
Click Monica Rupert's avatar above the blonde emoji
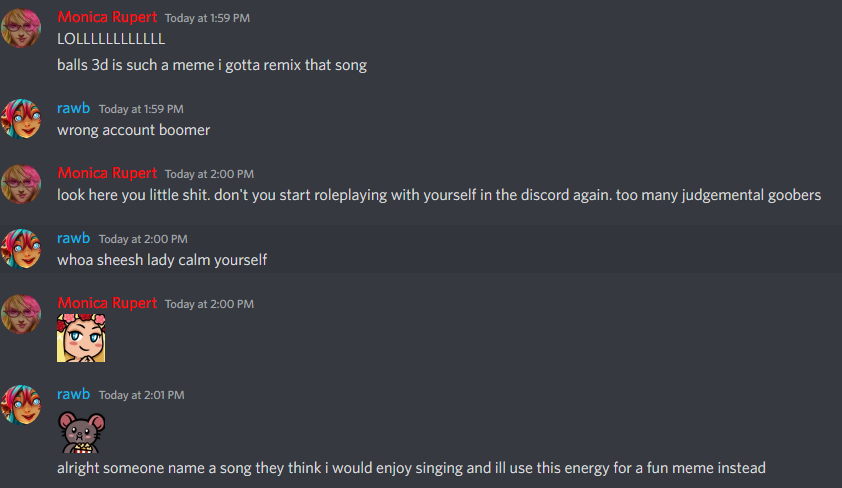tap(21, 314)
